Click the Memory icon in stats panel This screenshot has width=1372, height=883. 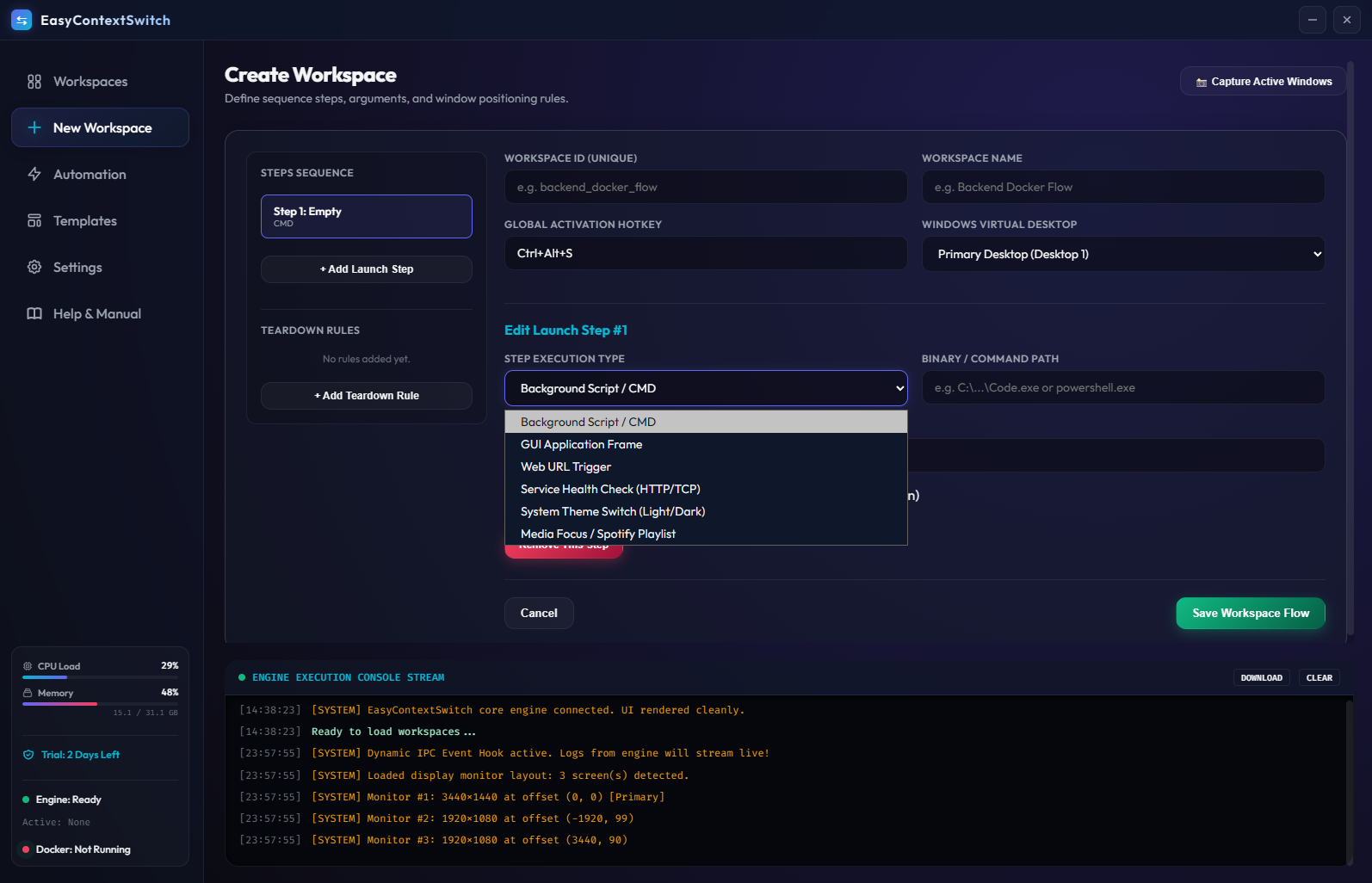(28, 693)
